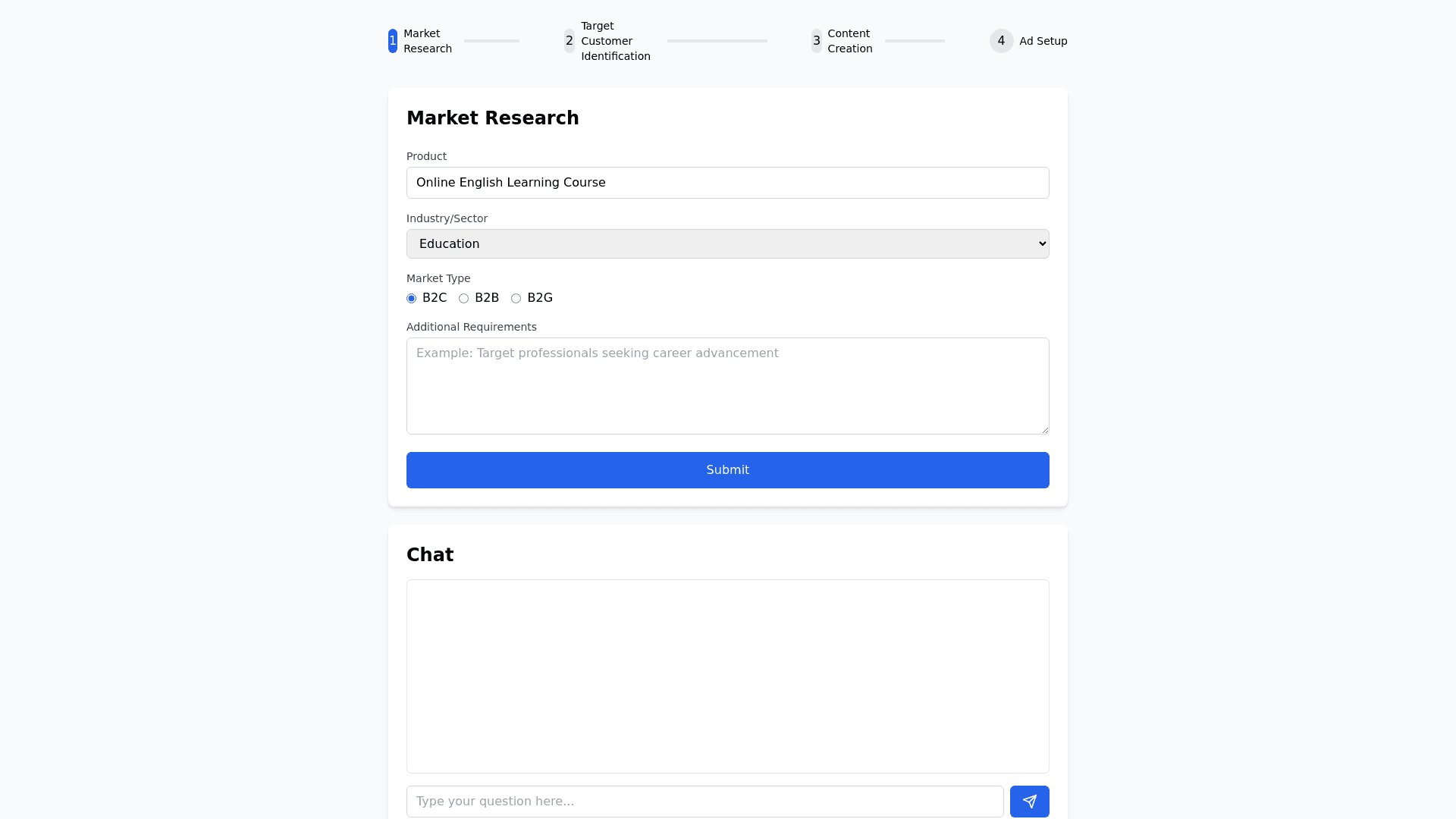Screen dimensions: 1456x819
Task: Click step 3 number circle
Action: (816, 41)
